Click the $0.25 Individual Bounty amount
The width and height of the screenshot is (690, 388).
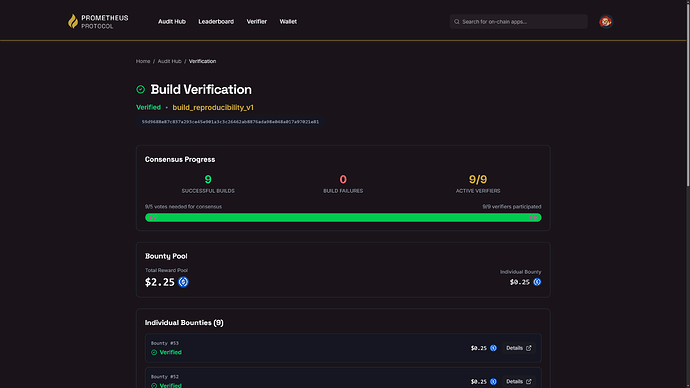(520, 282)
